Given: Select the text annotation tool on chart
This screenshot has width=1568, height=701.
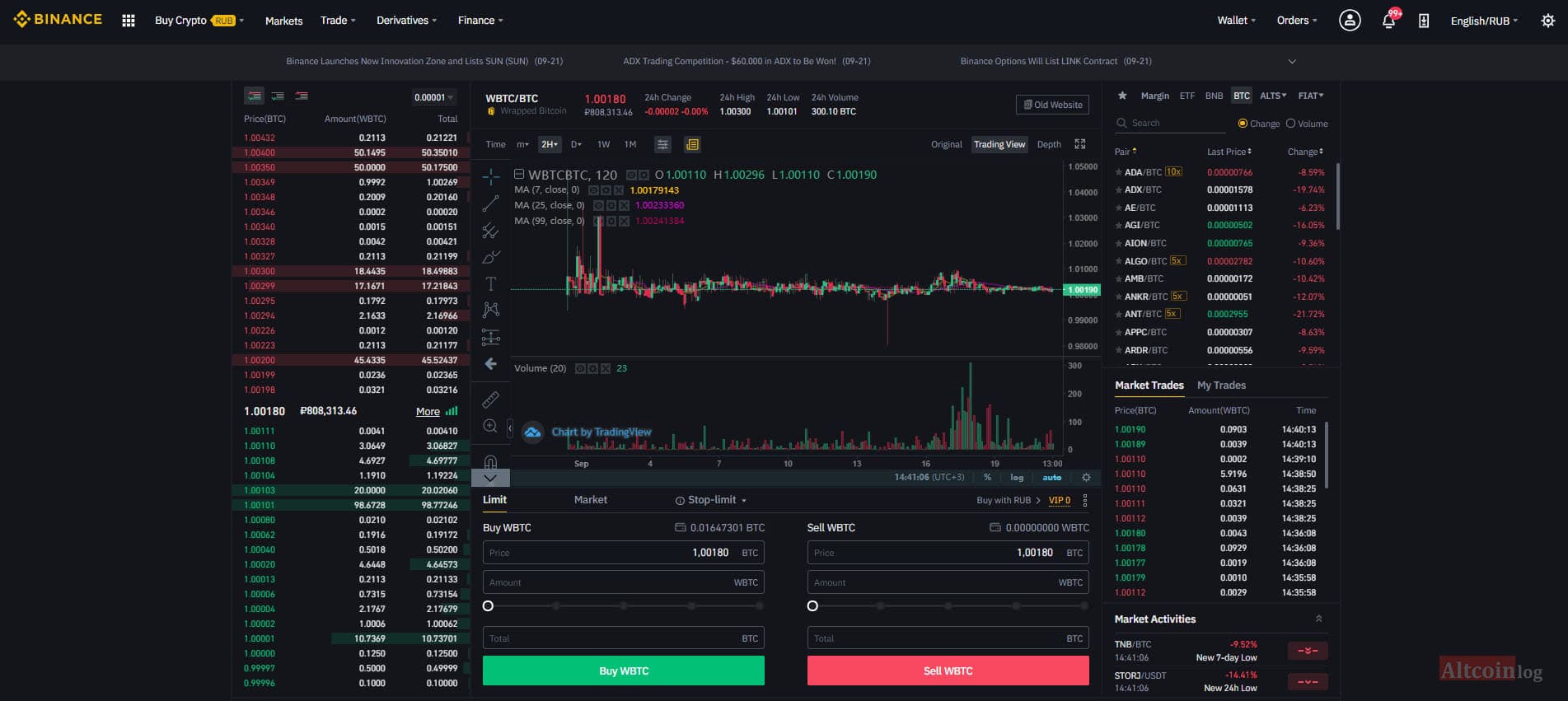Looking at the screenshot, I should (491, 283).
